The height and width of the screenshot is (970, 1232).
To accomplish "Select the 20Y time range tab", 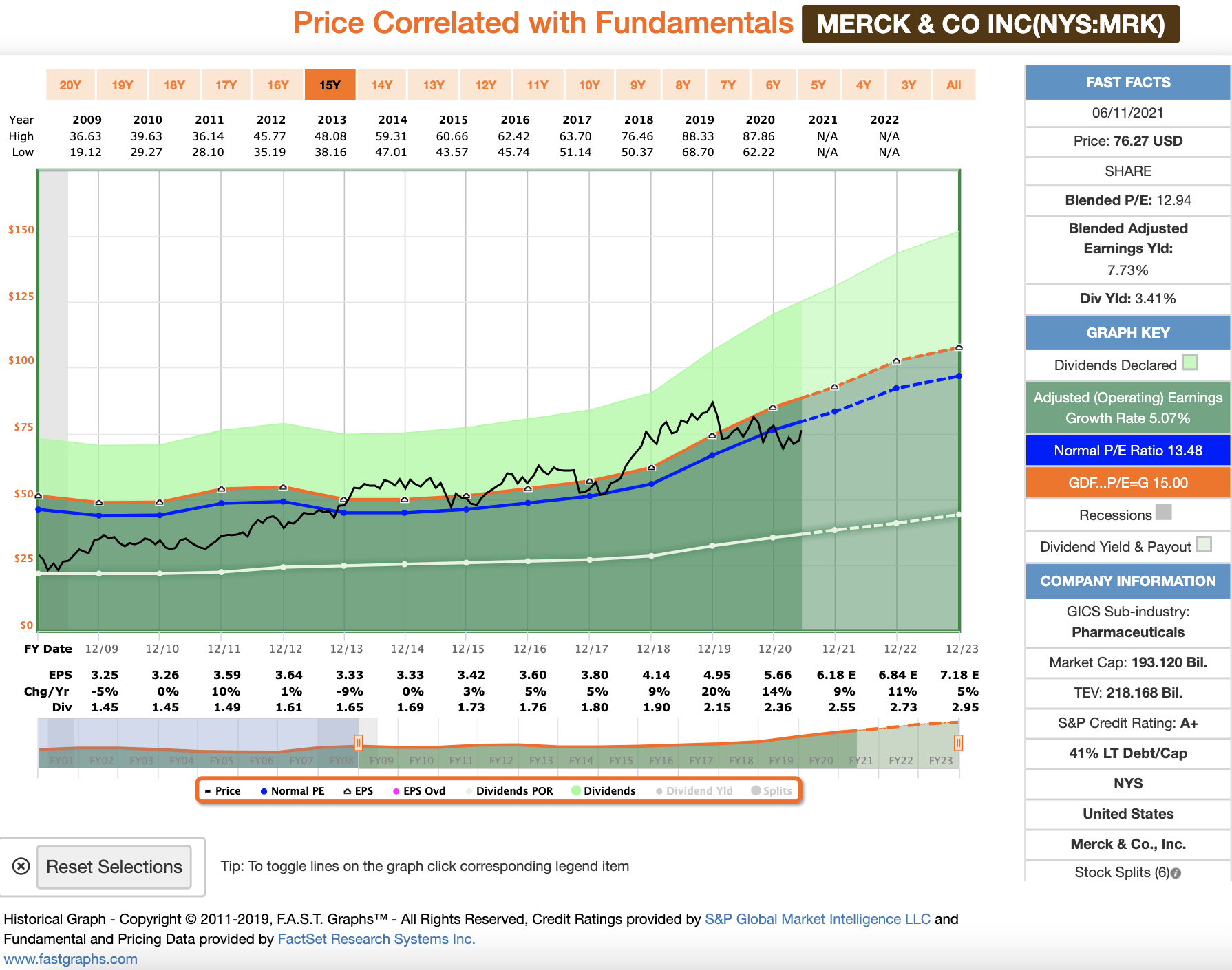I will [x=70, y=85].
